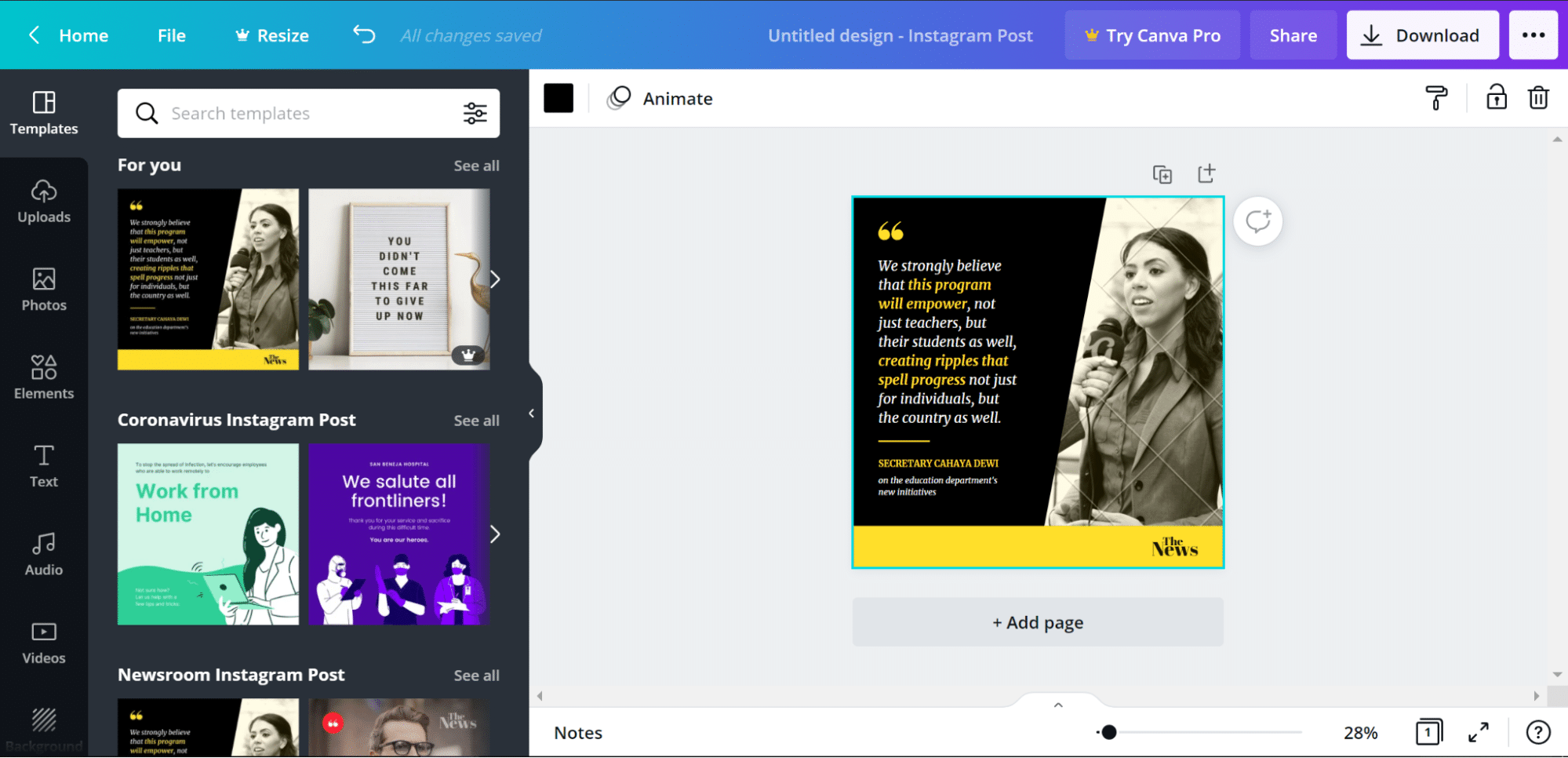Open the 28% zoom level menu
The width and height of the screenshot is (1568, 758).
pyautogui.click(x=1360, y=733)
